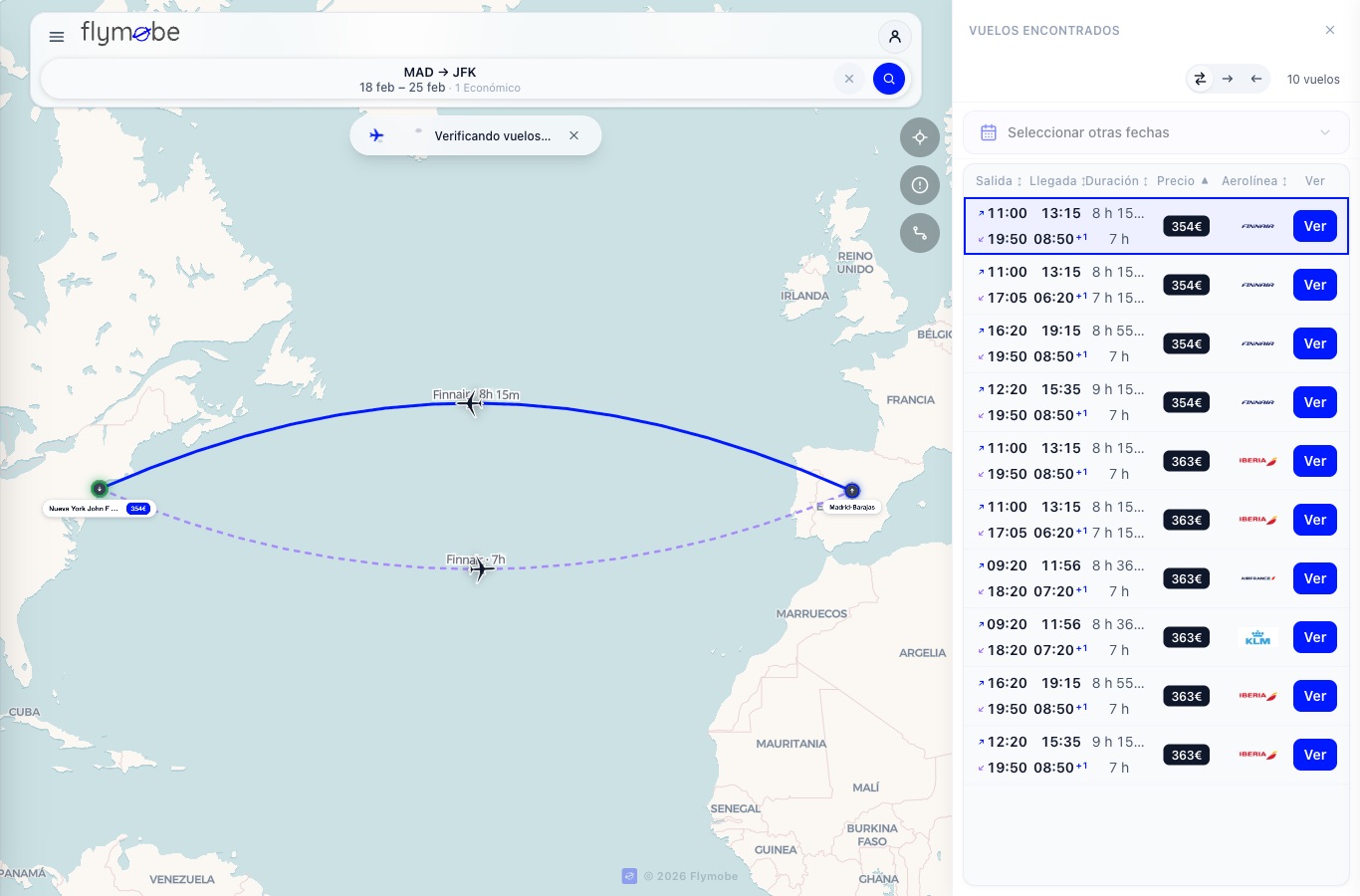Click the 354€ tag on New York label
This screenshot has height=896, width=1360.
pos(138,509)
